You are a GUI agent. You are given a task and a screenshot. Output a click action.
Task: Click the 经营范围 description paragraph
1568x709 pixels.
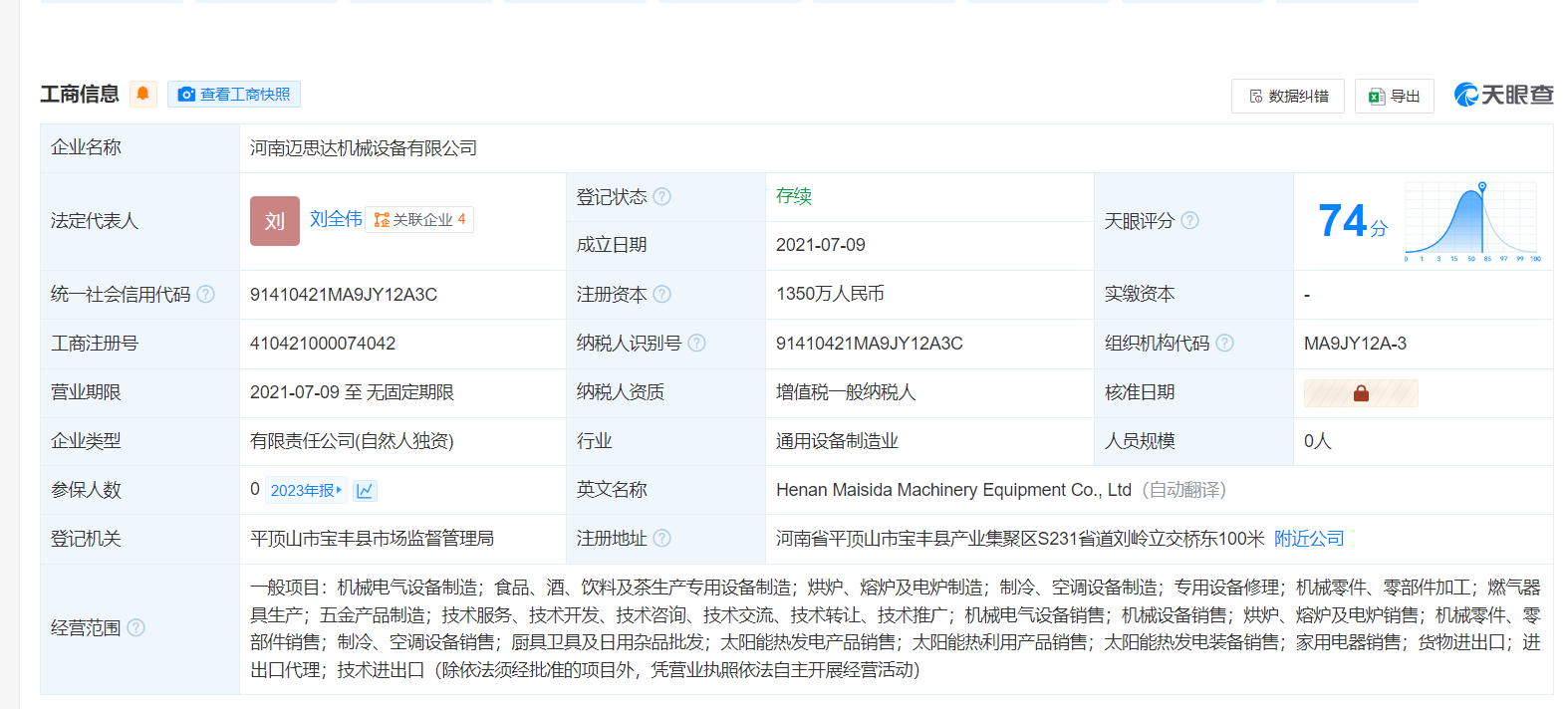896,628
